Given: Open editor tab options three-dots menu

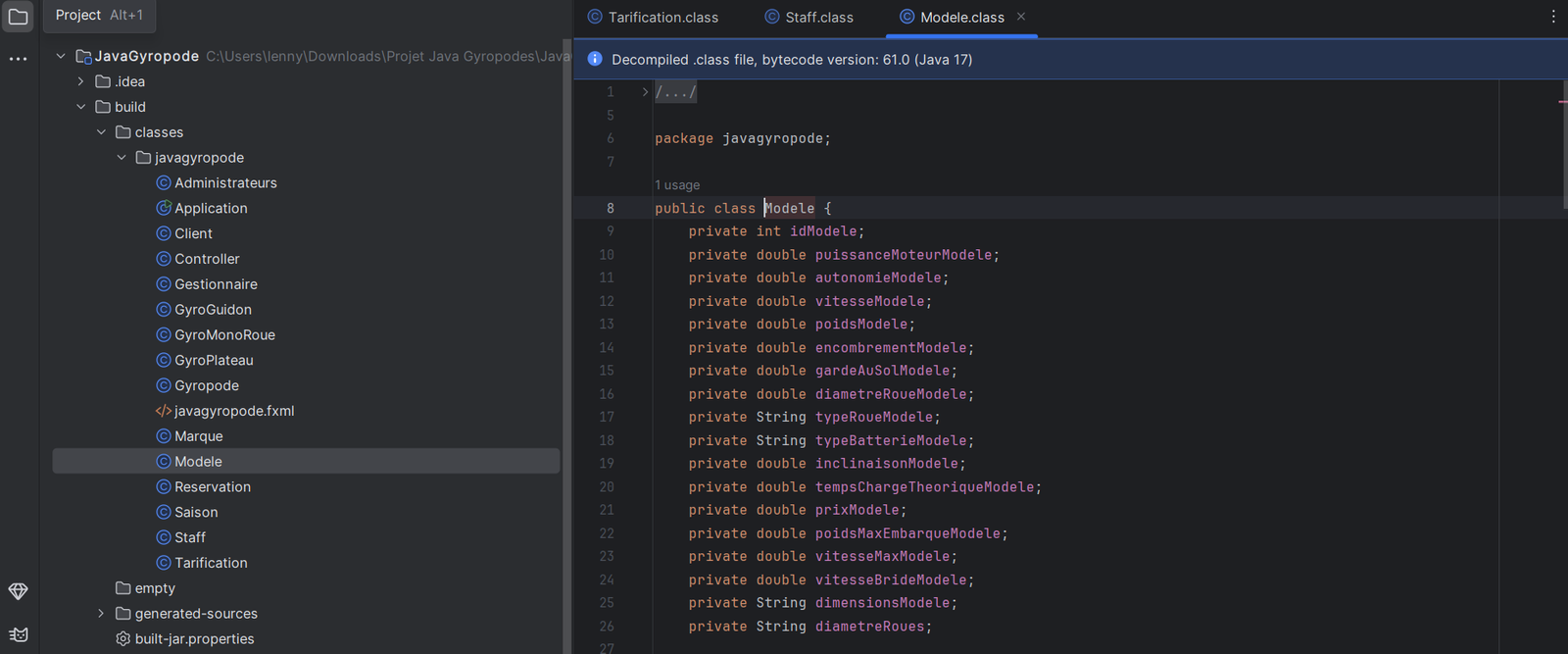Looking at the screenshot, I should point(1552,17).
